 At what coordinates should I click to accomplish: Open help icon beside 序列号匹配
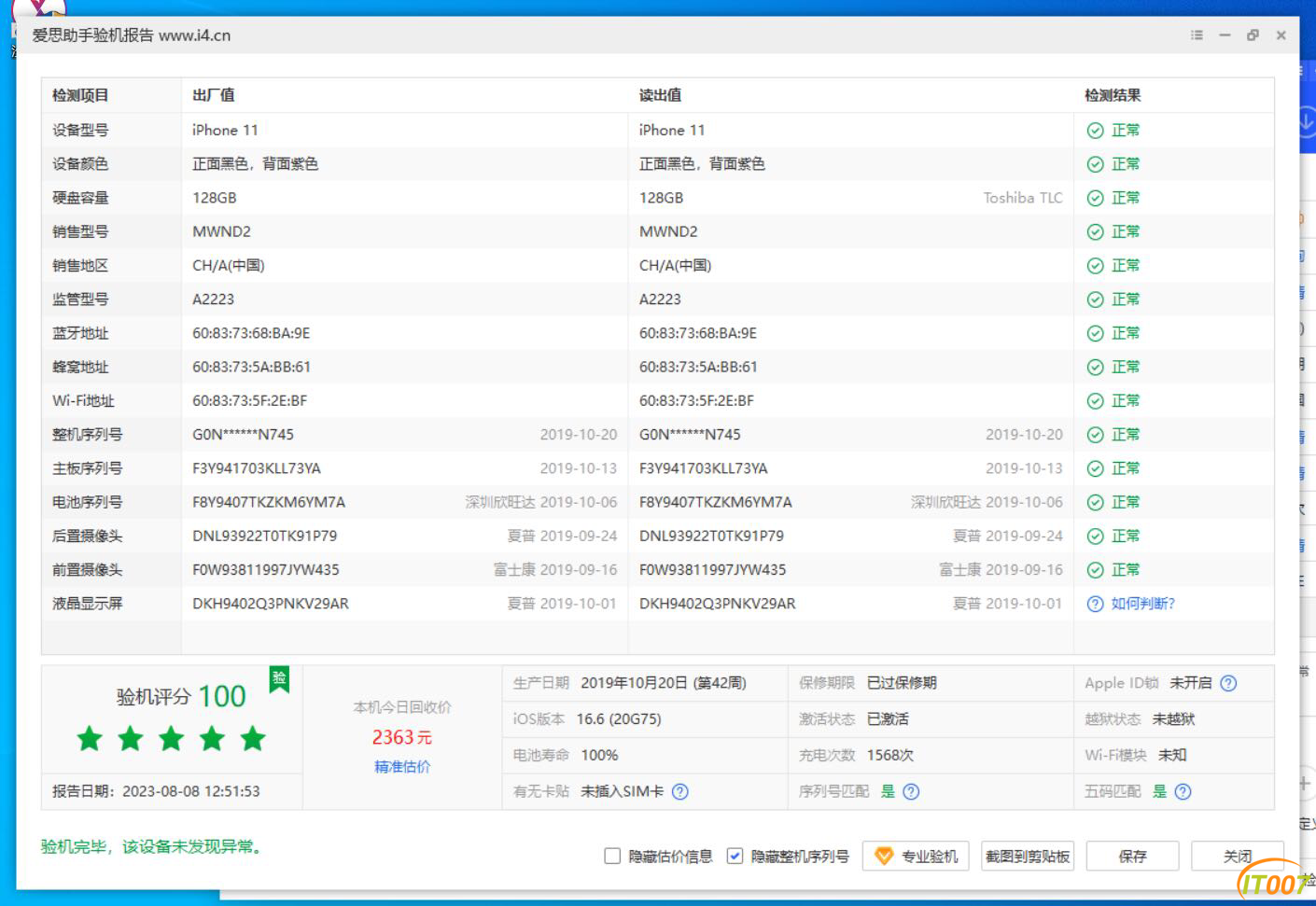point(912,791)
